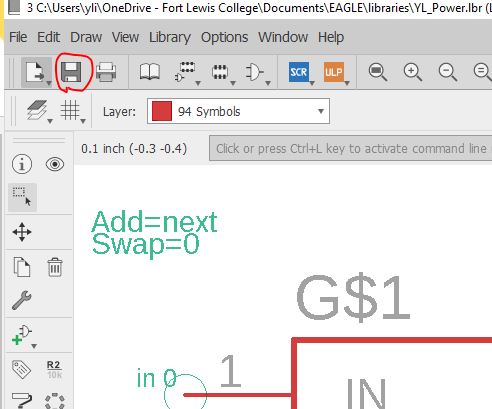Select the Delete trash can tool
Viewport: 492px width, 409px height.
pos(55,267)
